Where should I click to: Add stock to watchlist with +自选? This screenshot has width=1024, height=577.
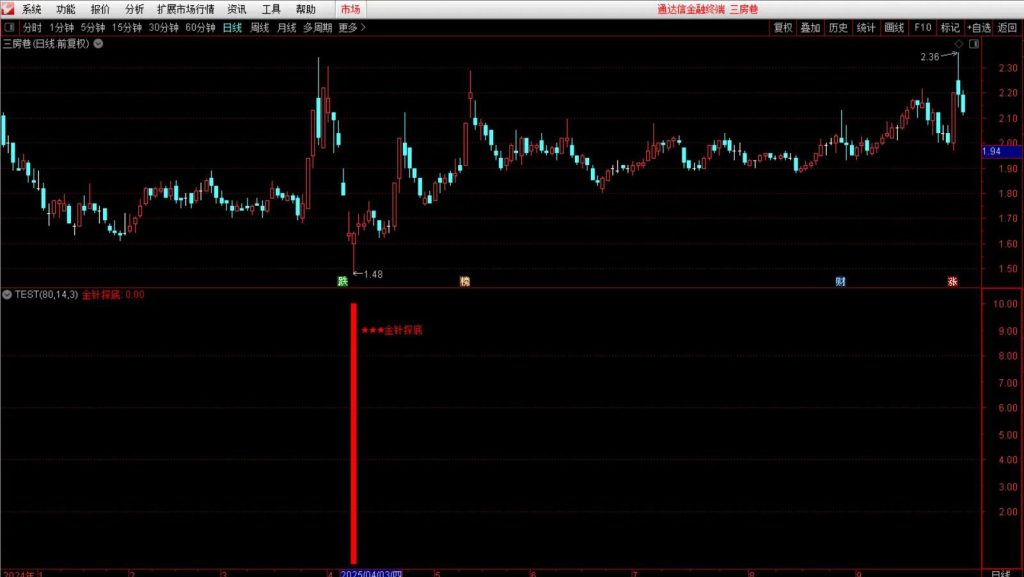[x=979, y=28]
